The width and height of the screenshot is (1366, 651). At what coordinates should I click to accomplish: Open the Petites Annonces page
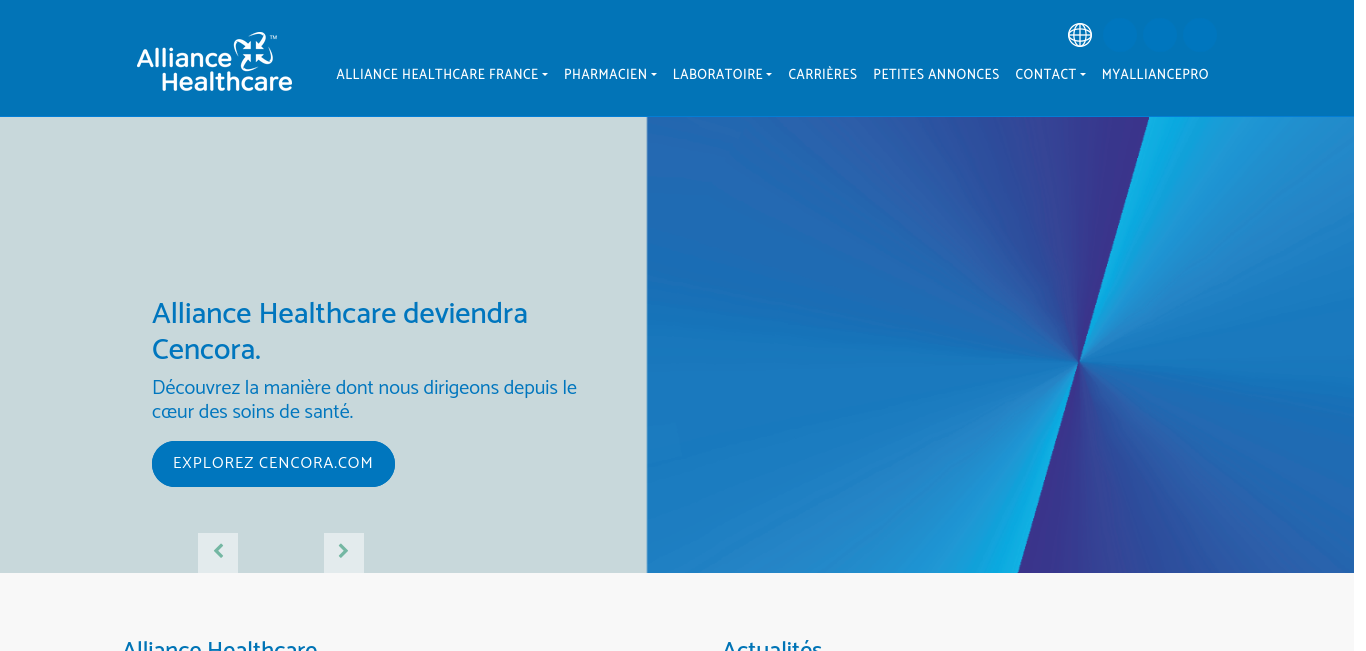(936, 75)
